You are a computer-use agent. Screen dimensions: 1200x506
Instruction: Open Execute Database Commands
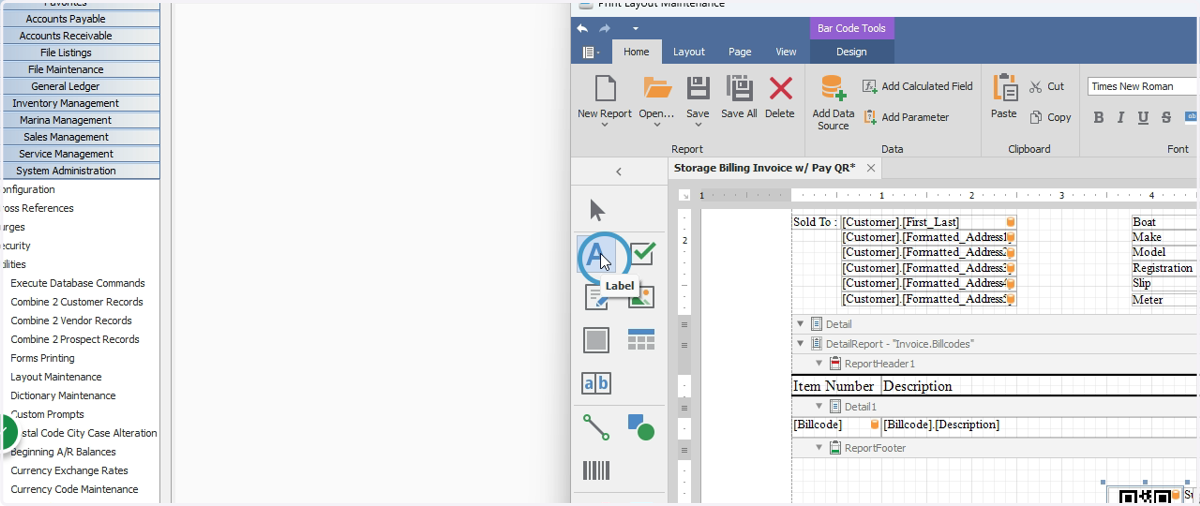coord(77,283)
